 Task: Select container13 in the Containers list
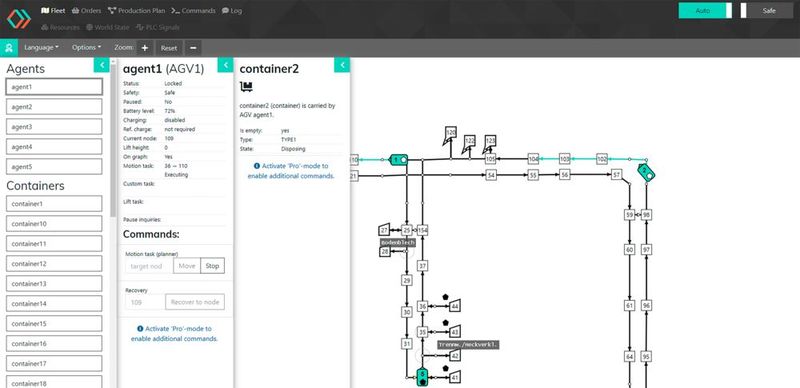click(x=54, y=283)
